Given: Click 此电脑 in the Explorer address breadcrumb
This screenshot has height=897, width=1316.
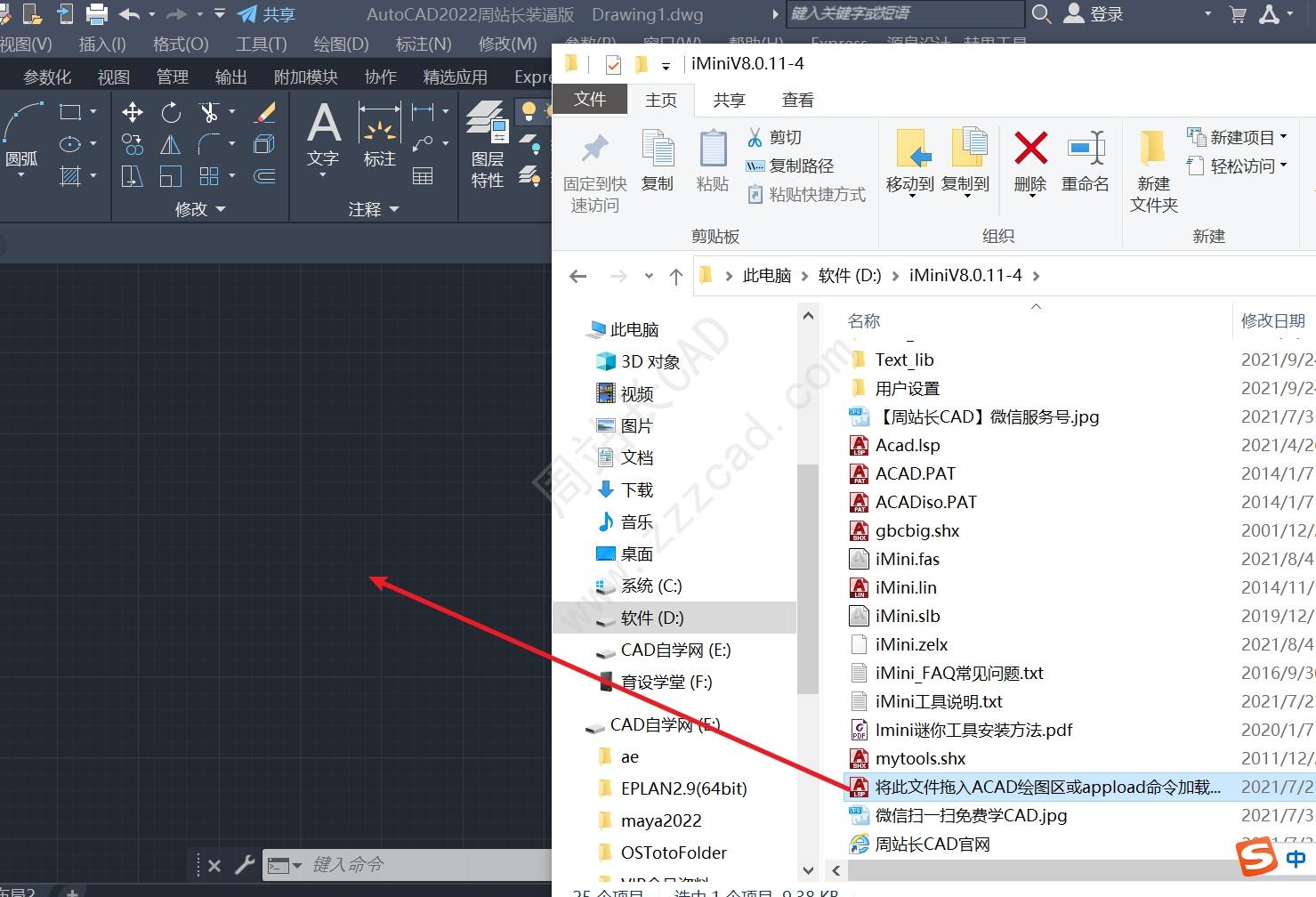Looking at the screenshot, I should click(766, 276).
